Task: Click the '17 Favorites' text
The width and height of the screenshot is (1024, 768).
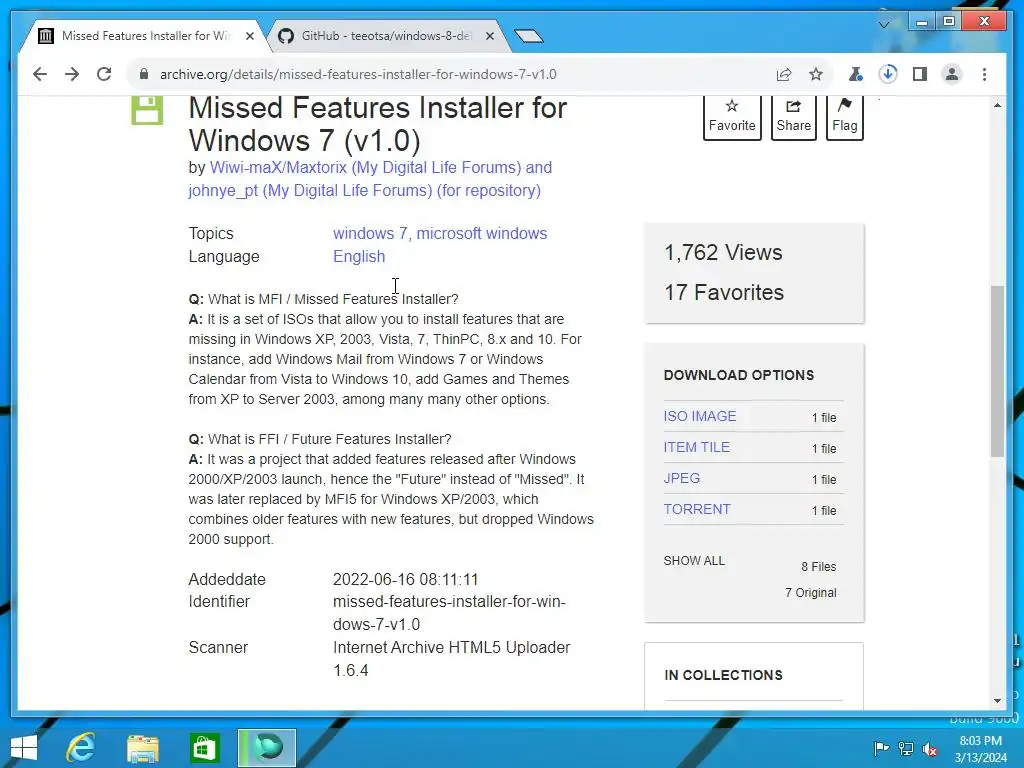Action: pos(724,293)
